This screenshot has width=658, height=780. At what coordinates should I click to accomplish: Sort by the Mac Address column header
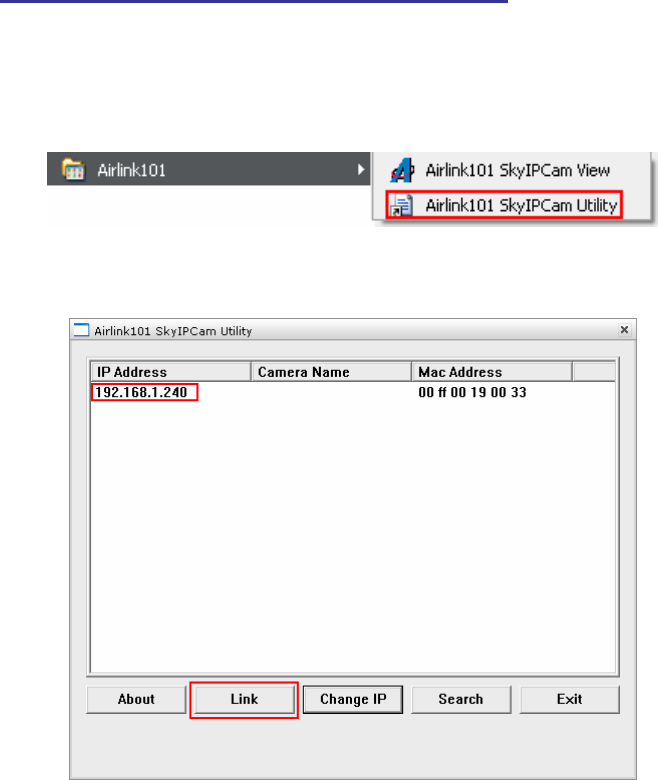pos(492,372)
